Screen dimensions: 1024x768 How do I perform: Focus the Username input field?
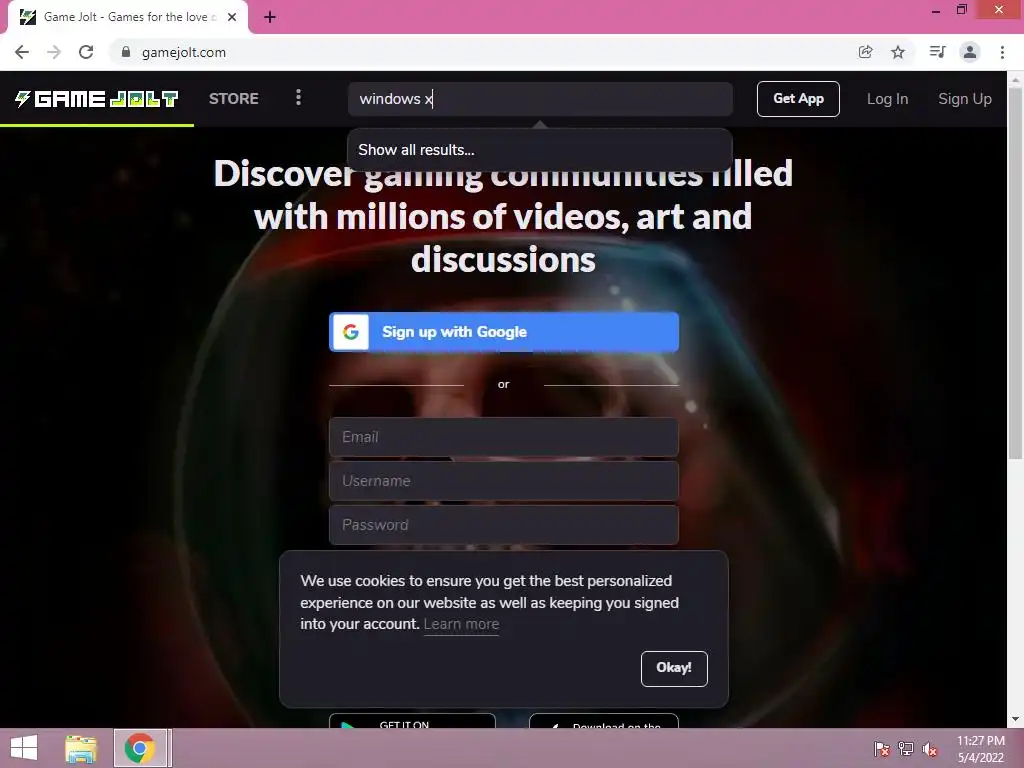pos(504,481)
